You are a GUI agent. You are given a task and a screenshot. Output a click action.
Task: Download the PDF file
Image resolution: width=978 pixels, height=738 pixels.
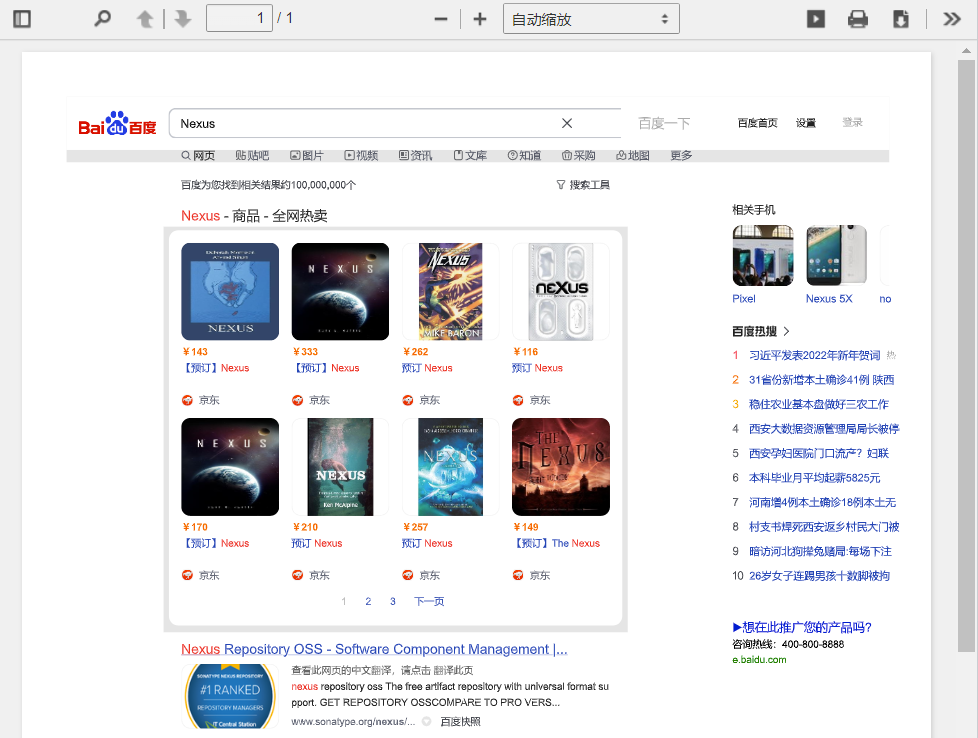901,19
